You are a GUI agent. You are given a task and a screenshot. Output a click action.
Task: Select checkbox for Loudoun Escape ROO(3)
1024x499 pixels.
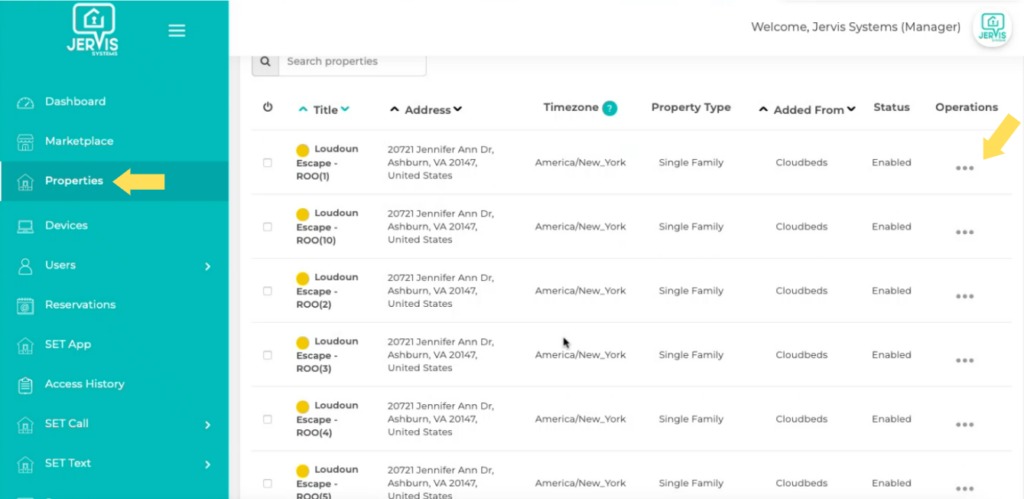click(267, 355)
